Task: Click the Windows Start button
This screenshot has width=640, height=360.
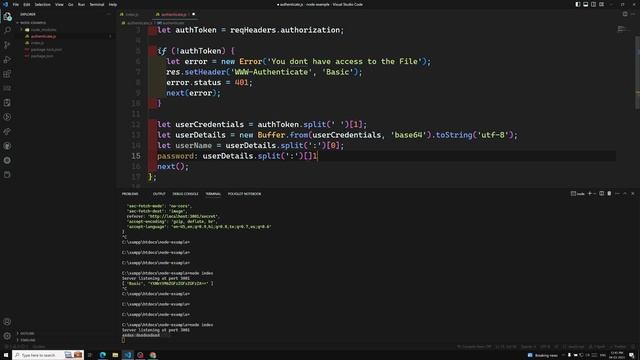Action: [x=6, y=355]
